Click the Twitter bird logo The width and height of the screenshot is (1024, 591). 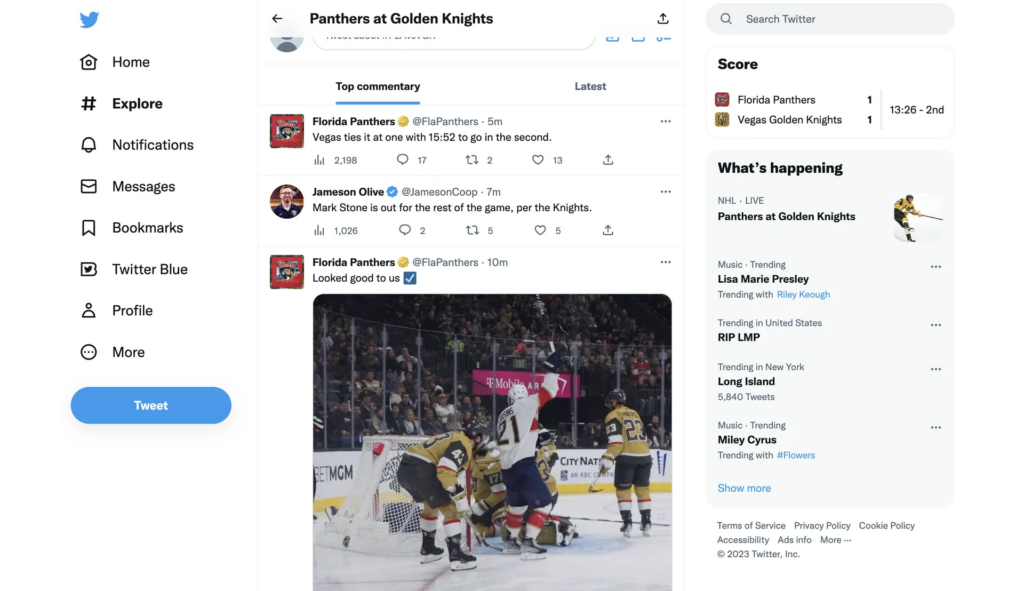[89, 20]
